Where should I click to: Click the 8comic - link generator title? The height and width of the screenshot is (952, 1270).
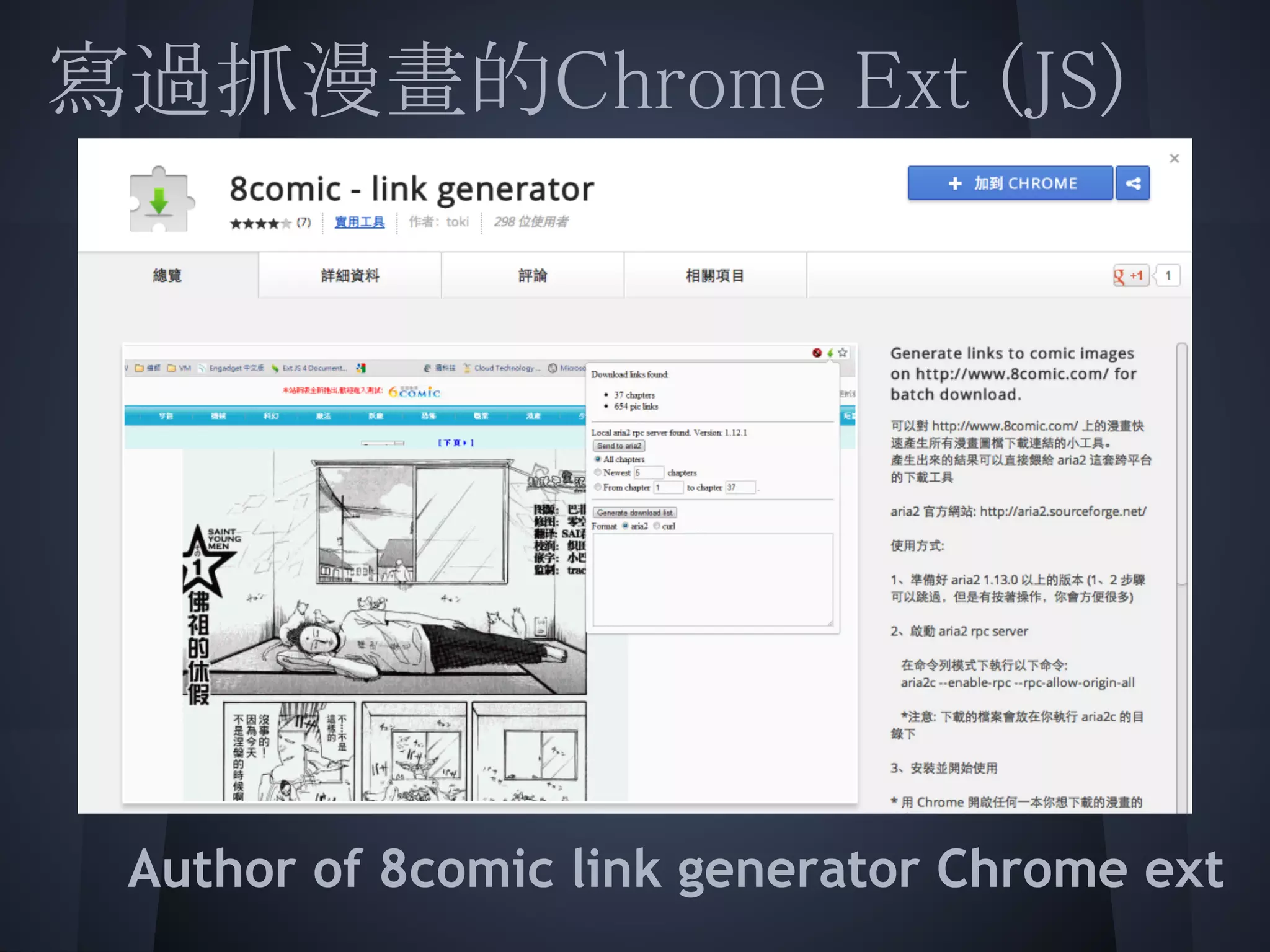(x=412, y=189)
